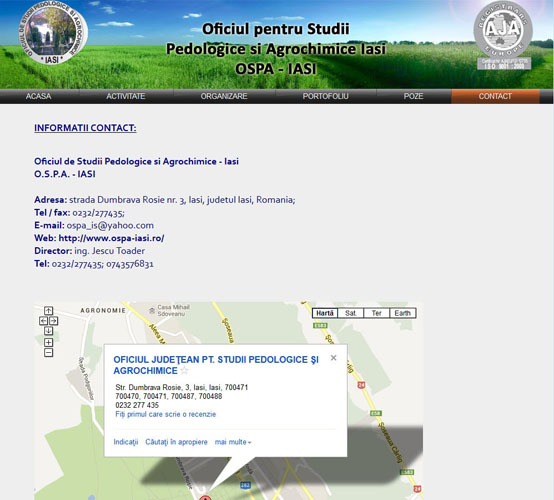Screen dimensions: 554x500
Task: Close the map info popup
Action: point(333,358)
